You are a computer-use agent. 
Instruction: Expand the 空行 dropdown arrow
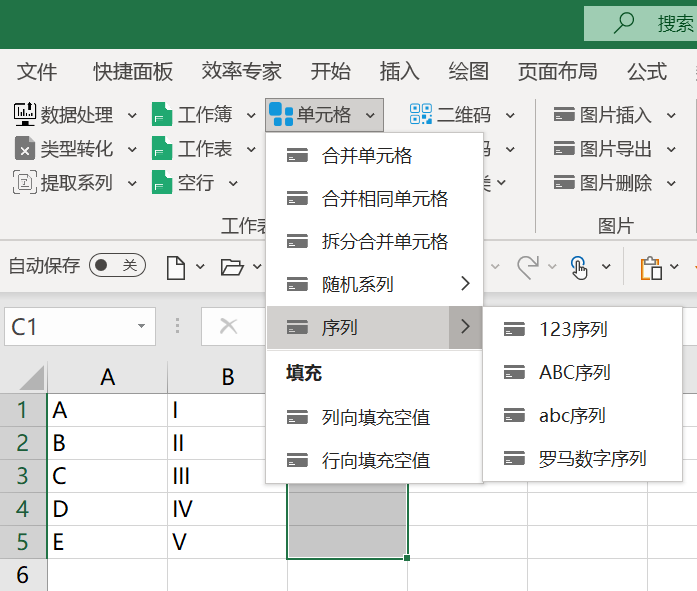click(233, 183)
